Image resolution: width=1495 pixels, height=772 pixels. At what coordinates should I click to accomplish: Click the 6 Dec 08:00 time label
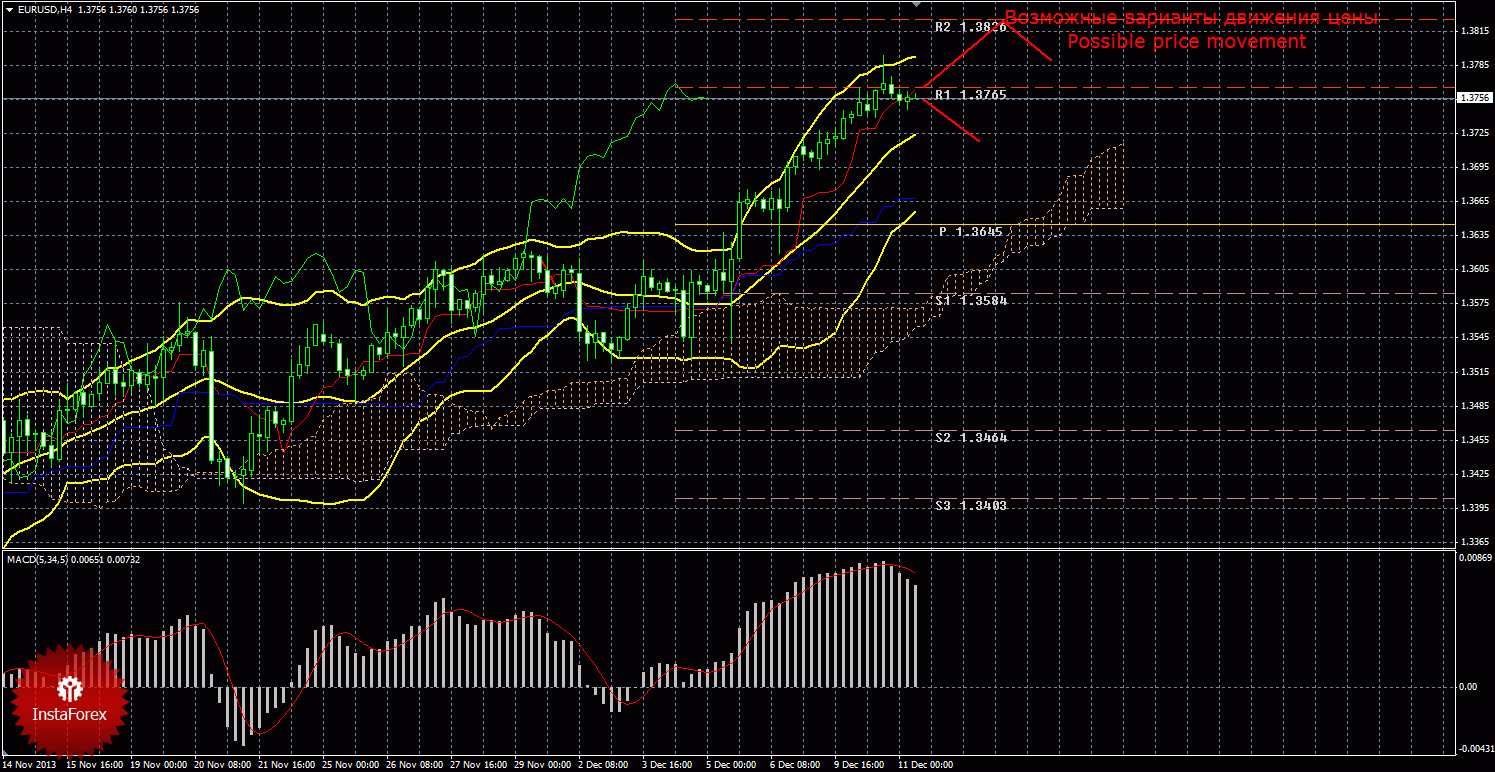(796, 765)
